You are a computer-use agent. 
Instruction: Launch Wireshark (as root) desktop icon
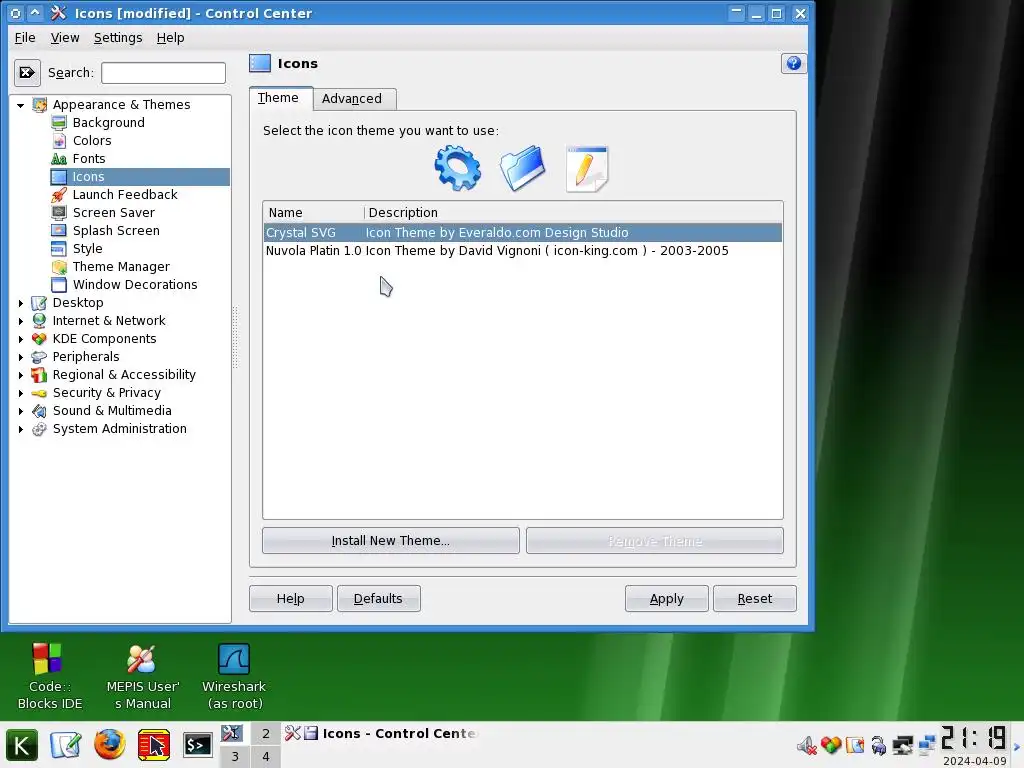pos(234,677)
